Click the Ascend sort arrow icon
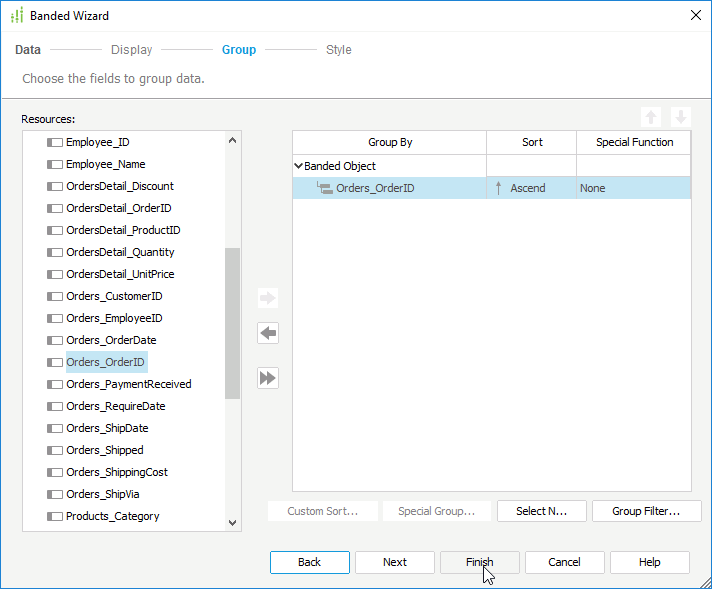The image size is (712, 589). pos(498,188)
